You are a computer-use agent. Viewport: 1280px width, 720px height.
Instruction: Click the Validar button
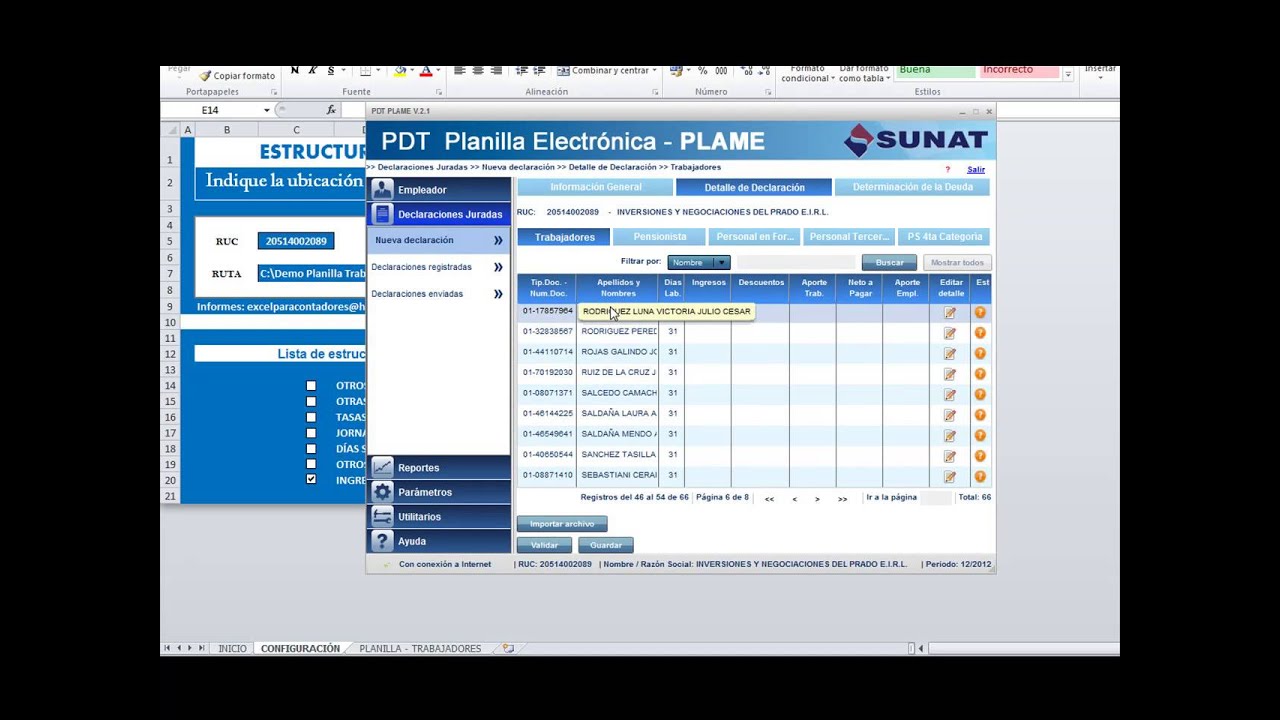click(544, 545)
